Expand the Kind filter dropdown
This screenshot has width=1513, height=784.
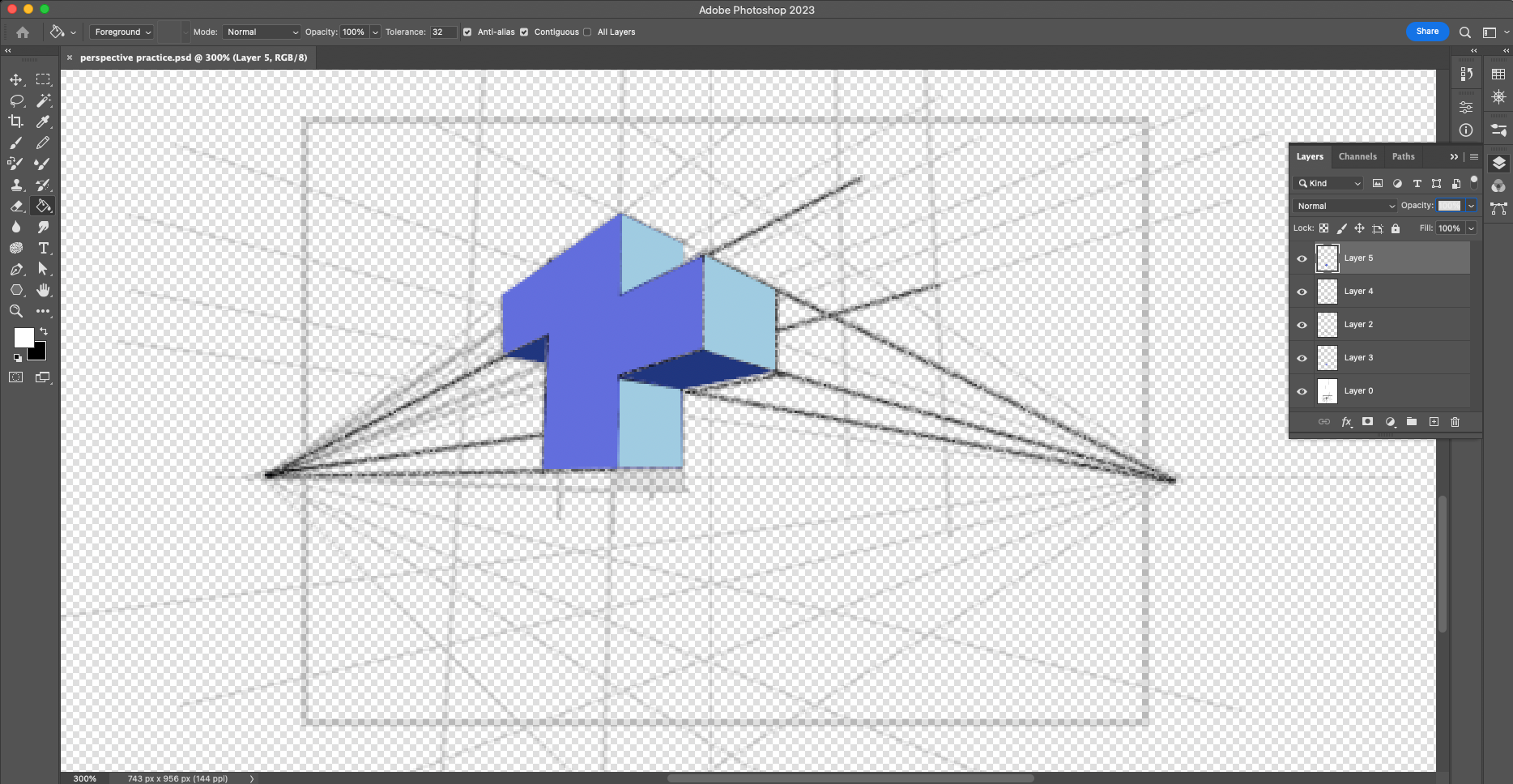coord(1328,183)
